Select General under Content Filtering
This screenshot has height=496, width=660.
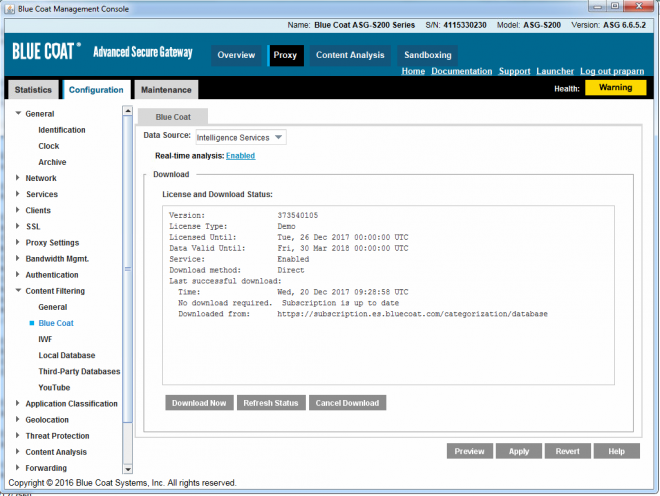[x=53, y=307]
